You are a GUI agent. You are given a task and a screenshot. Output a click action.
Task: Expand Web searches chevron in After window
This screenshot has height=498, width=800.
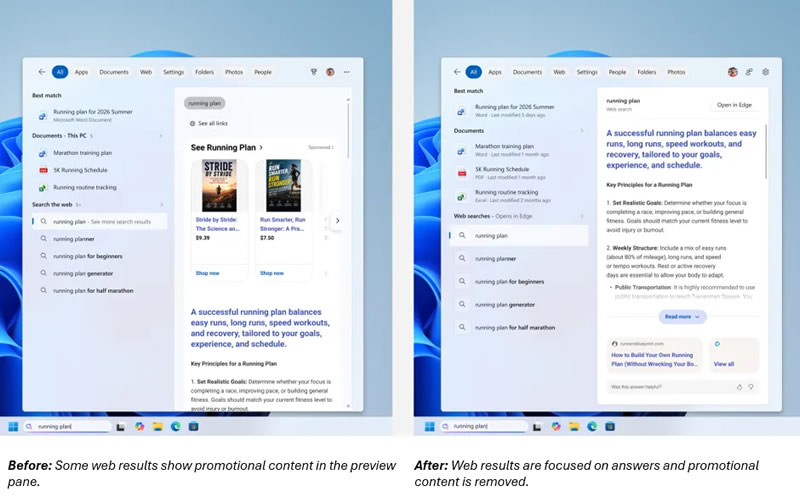pos(582,216)
